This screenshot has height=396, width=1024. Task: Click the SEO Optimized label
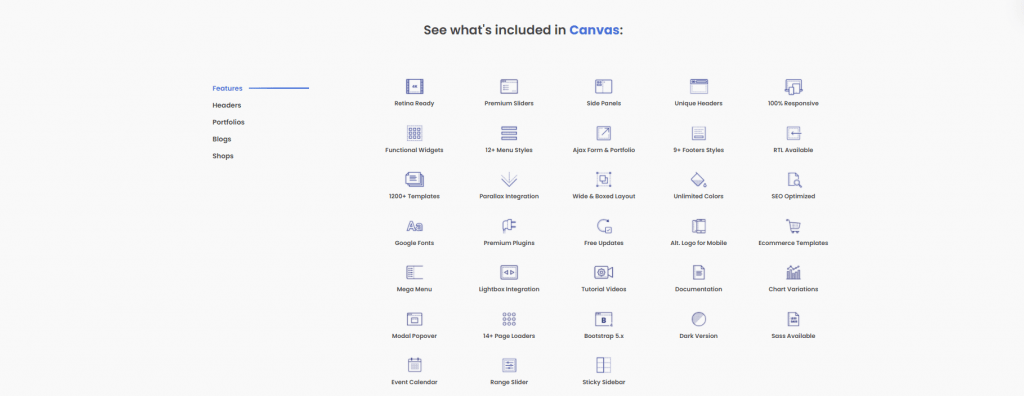(x=793, y=197)
